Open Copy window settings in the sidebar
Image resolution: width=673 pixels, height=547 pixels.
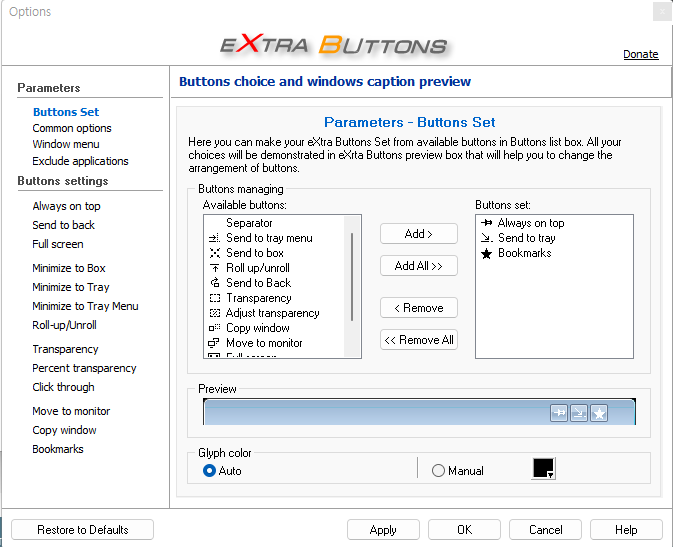tap(64, 430)
